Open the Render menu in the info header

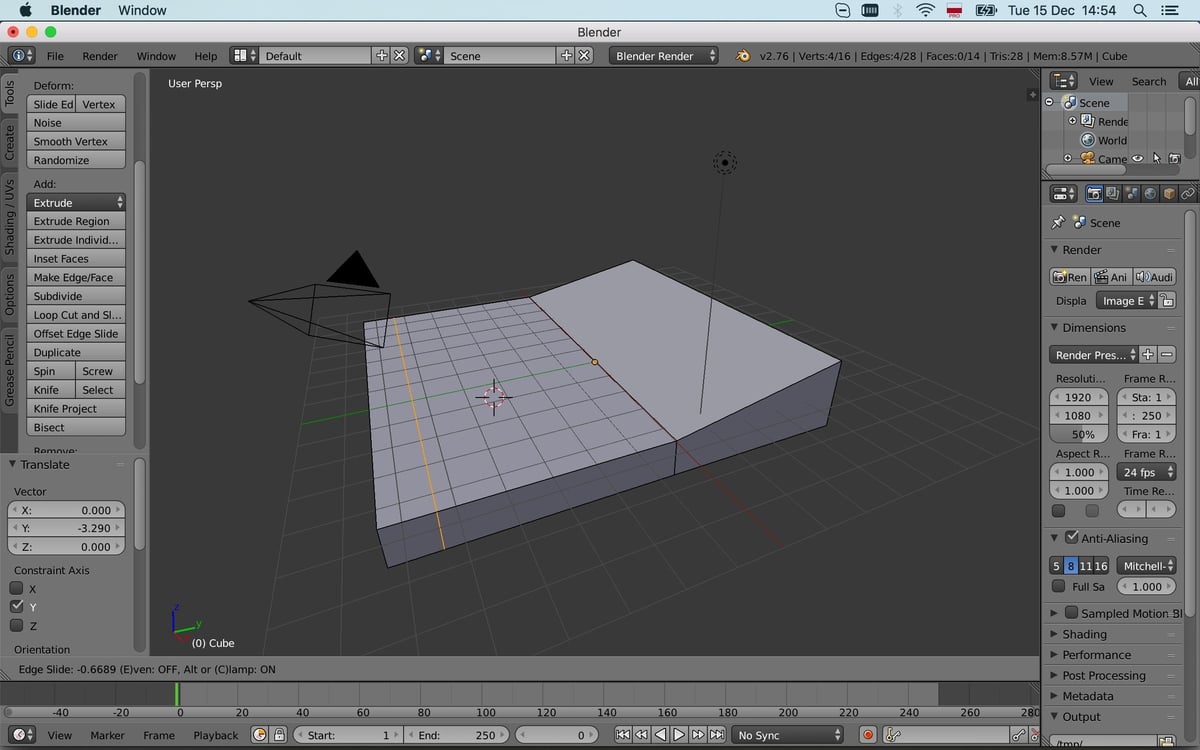[x=99, y=56]
